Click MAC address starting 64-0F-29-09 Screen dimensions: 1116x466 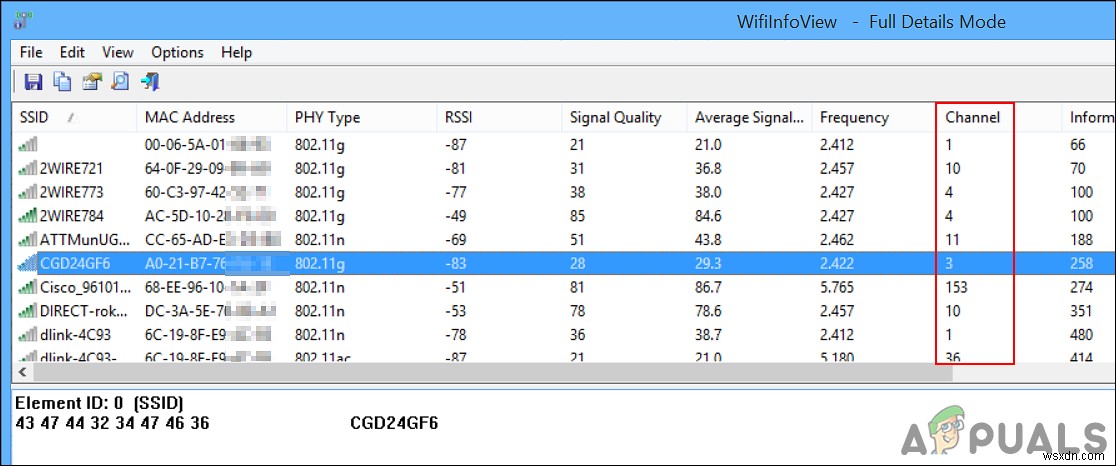[208, 169]
